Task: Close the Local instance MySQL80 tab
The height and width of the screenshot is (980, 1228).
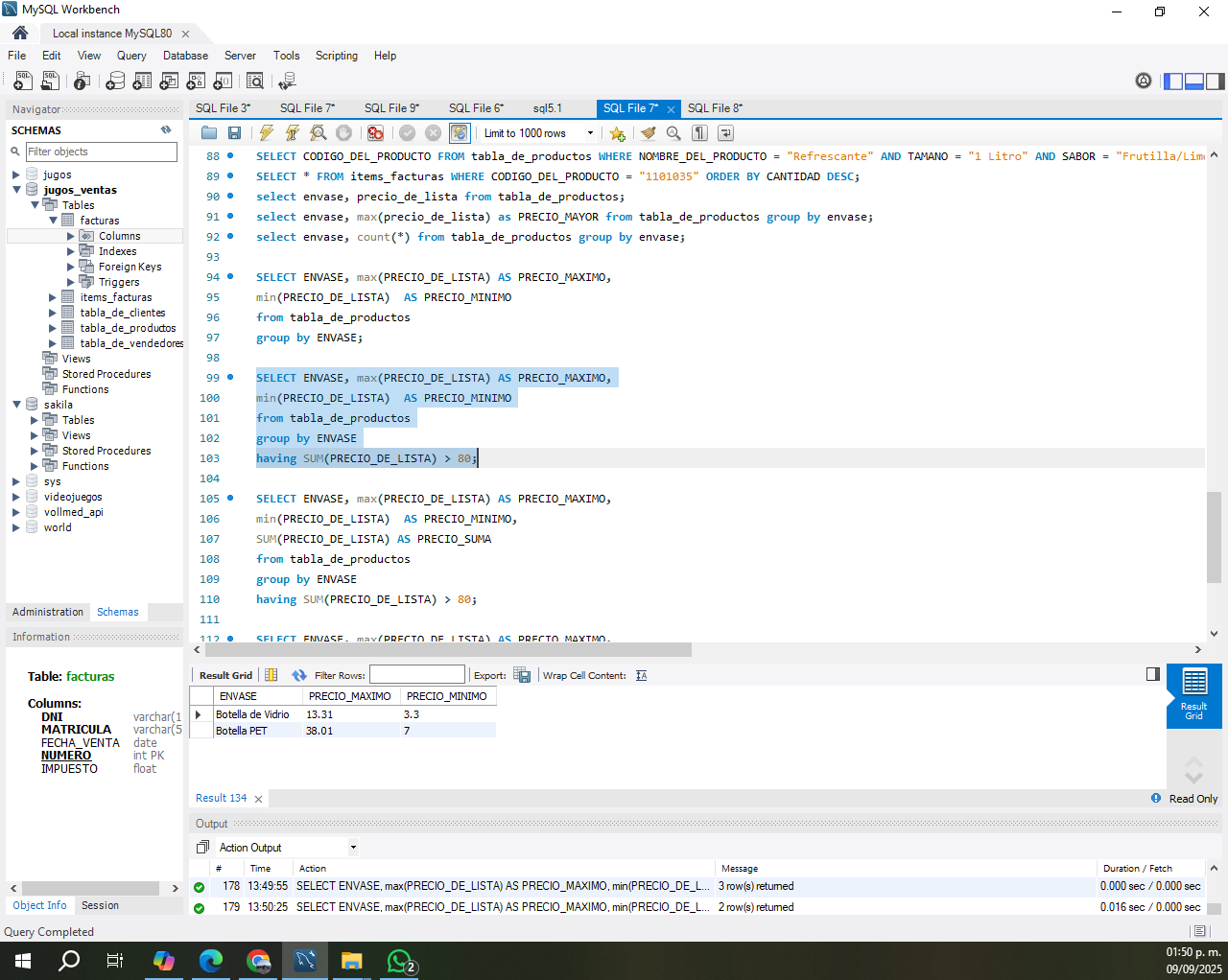Action: click(185, 34)
